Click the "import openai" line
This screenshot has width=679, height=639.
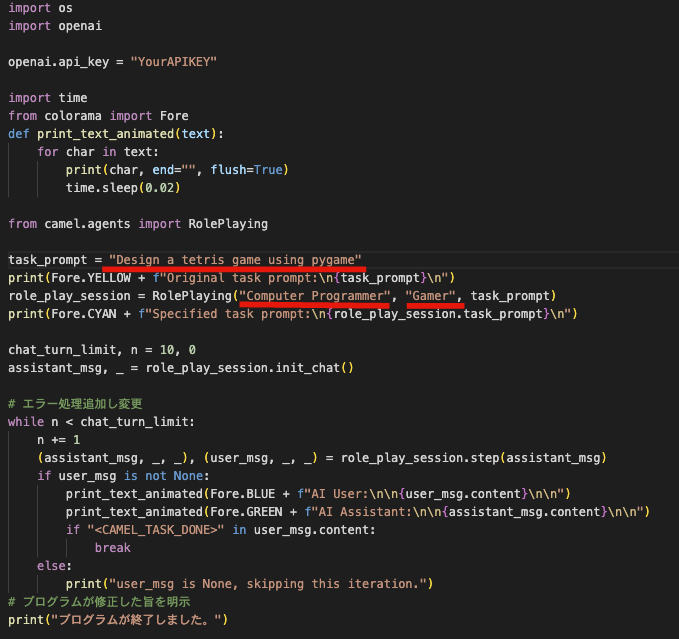pyautogui.click(x=55, y=26)
